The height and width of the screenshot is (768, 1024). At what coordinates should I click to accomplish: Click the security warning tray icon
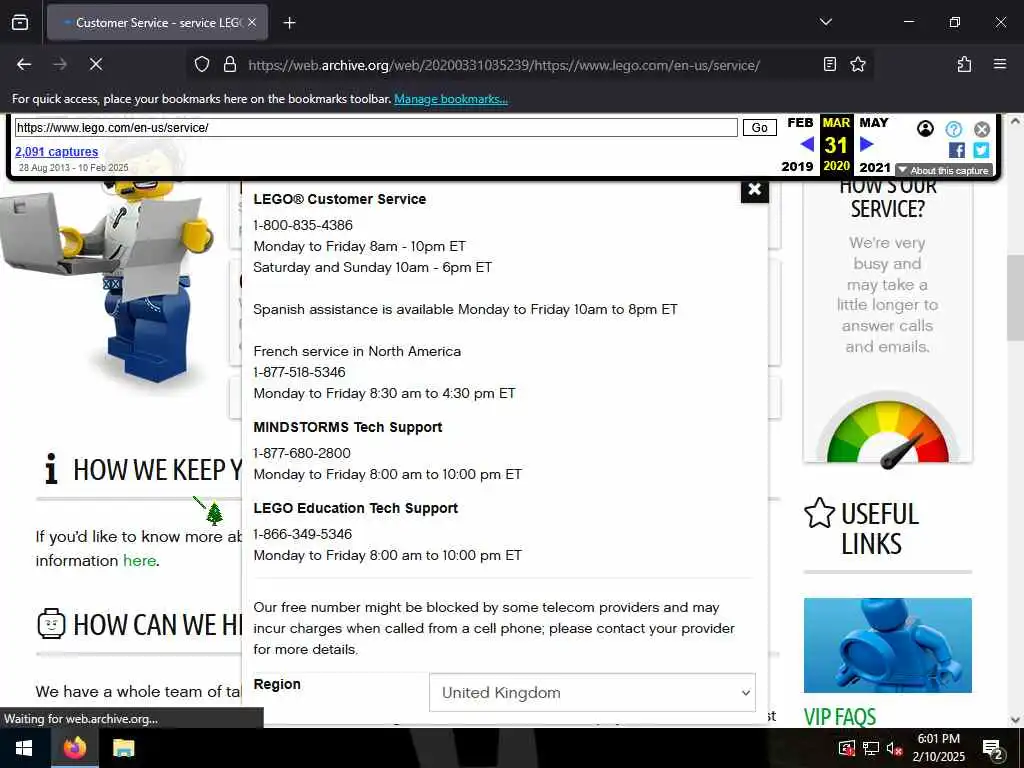846,748
